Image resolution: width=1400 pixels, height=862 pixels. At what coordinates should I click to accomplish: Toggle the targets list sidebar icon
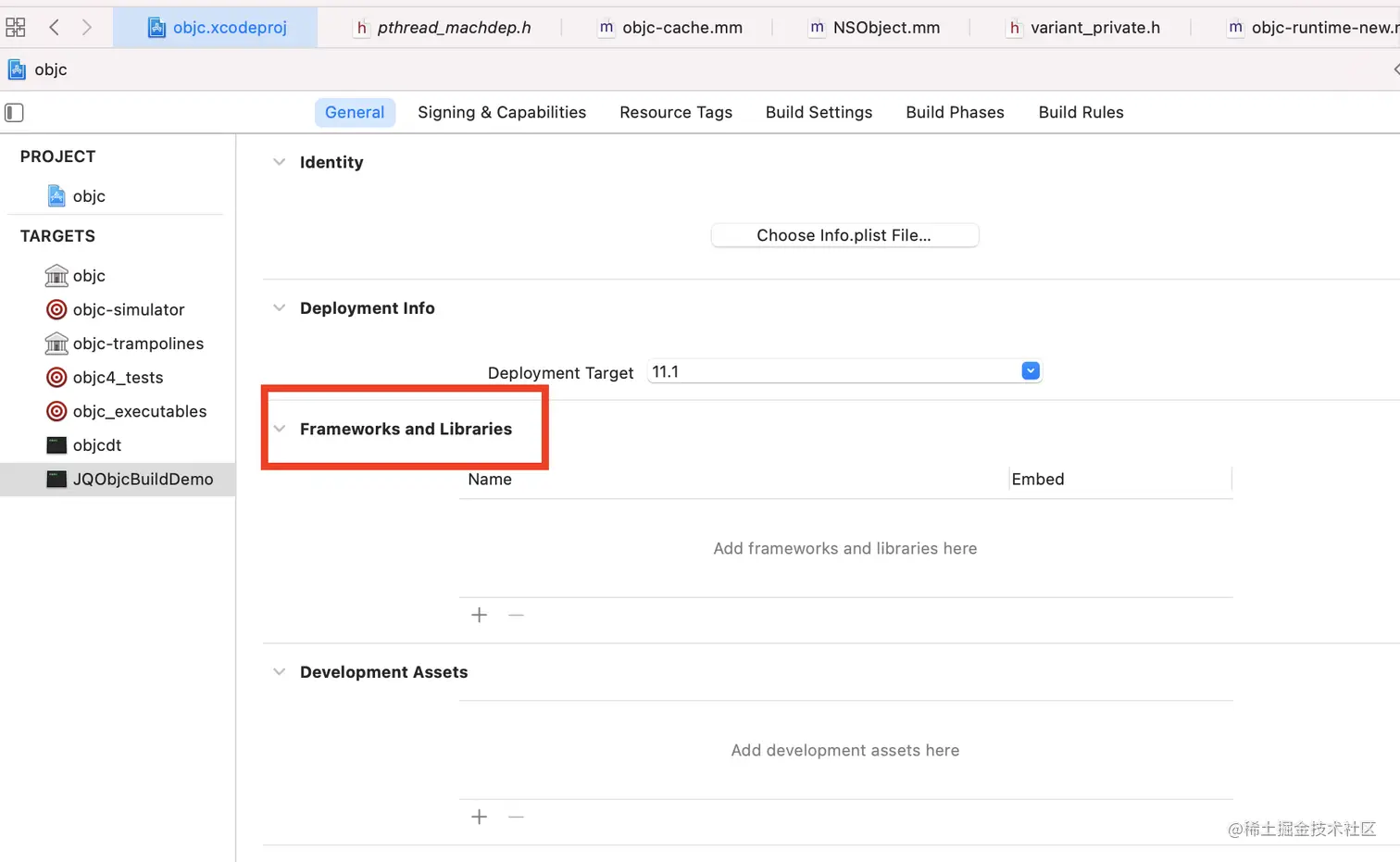click(x=14, y=113)
